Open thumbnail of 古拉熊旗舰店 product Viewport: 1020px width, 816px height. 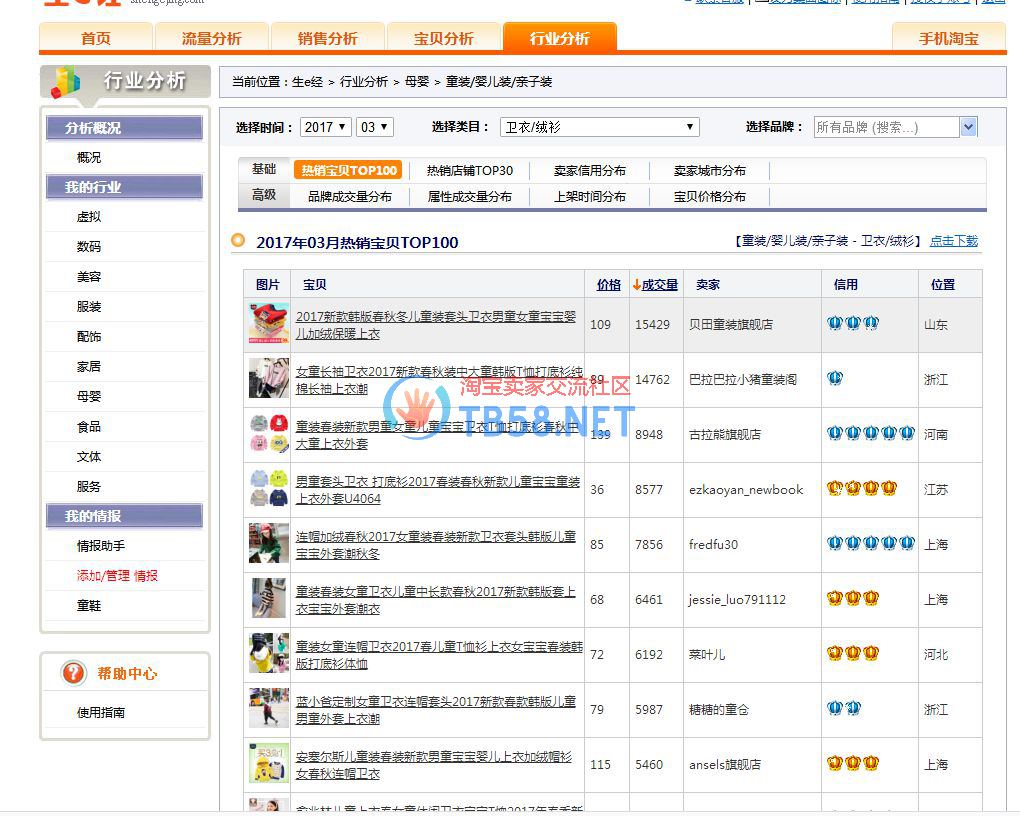[268, 434]
